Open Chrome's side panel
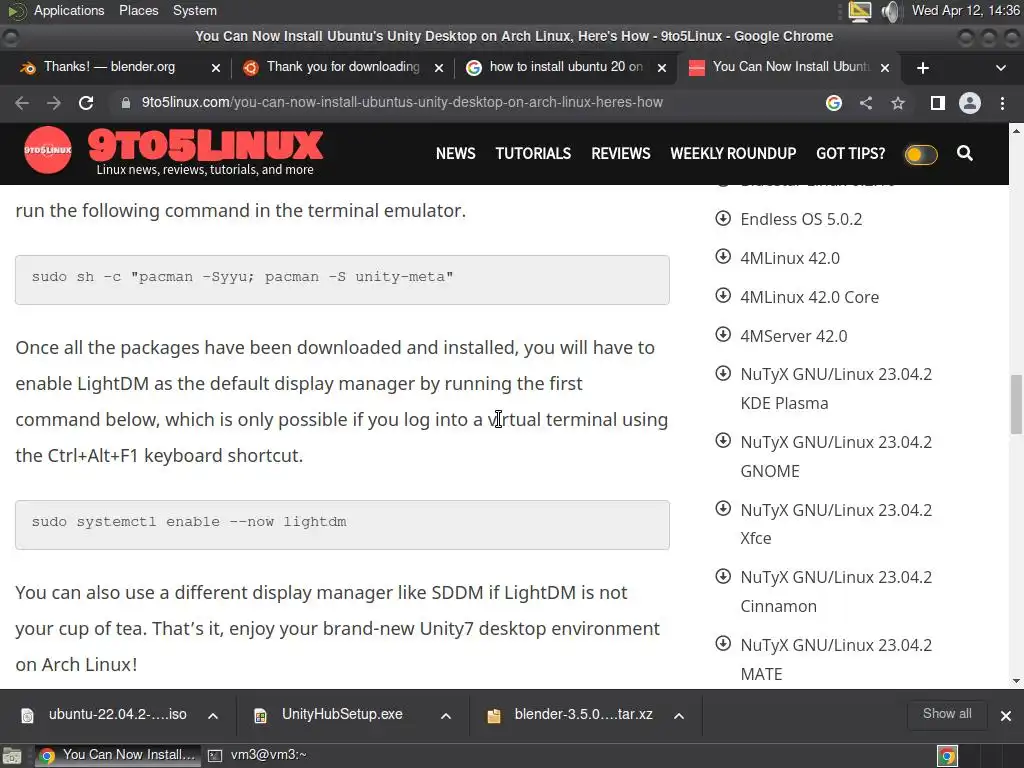The width and height of the screenshot is (1024, 768). click(938, 103)
